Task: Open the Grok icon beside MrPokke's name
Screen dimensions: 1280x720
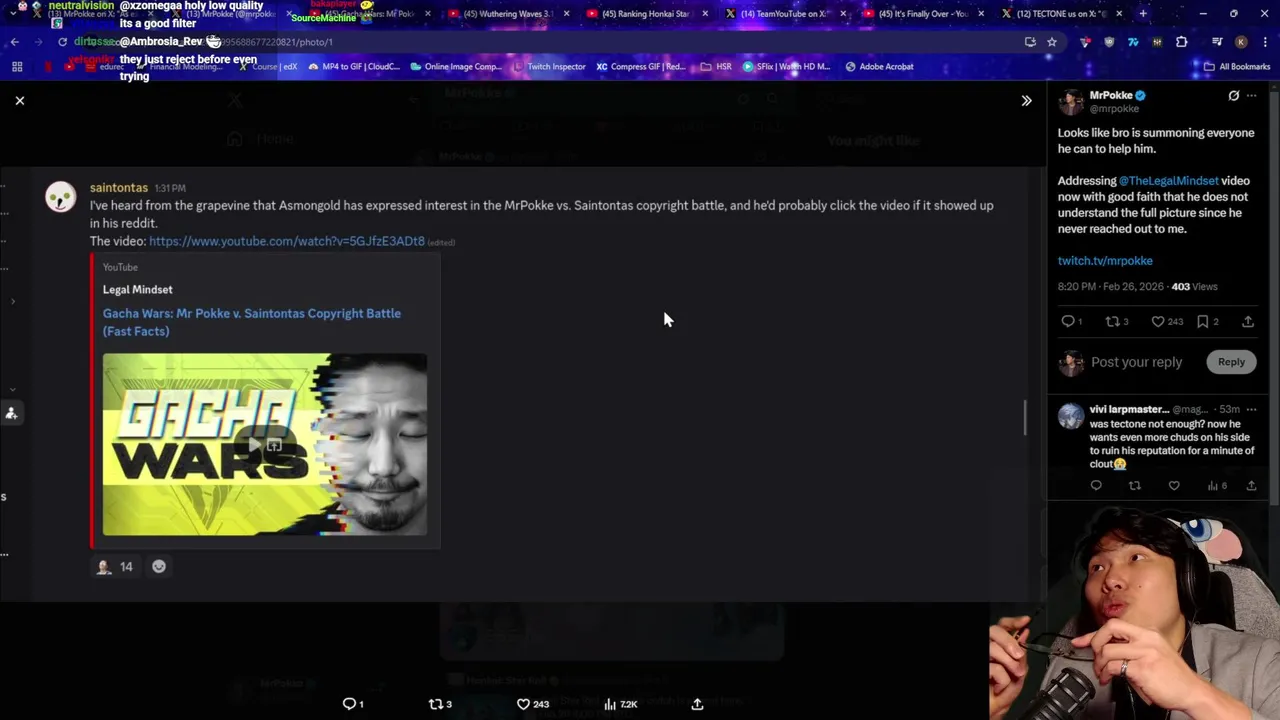Action: (x=1234, y=96)
